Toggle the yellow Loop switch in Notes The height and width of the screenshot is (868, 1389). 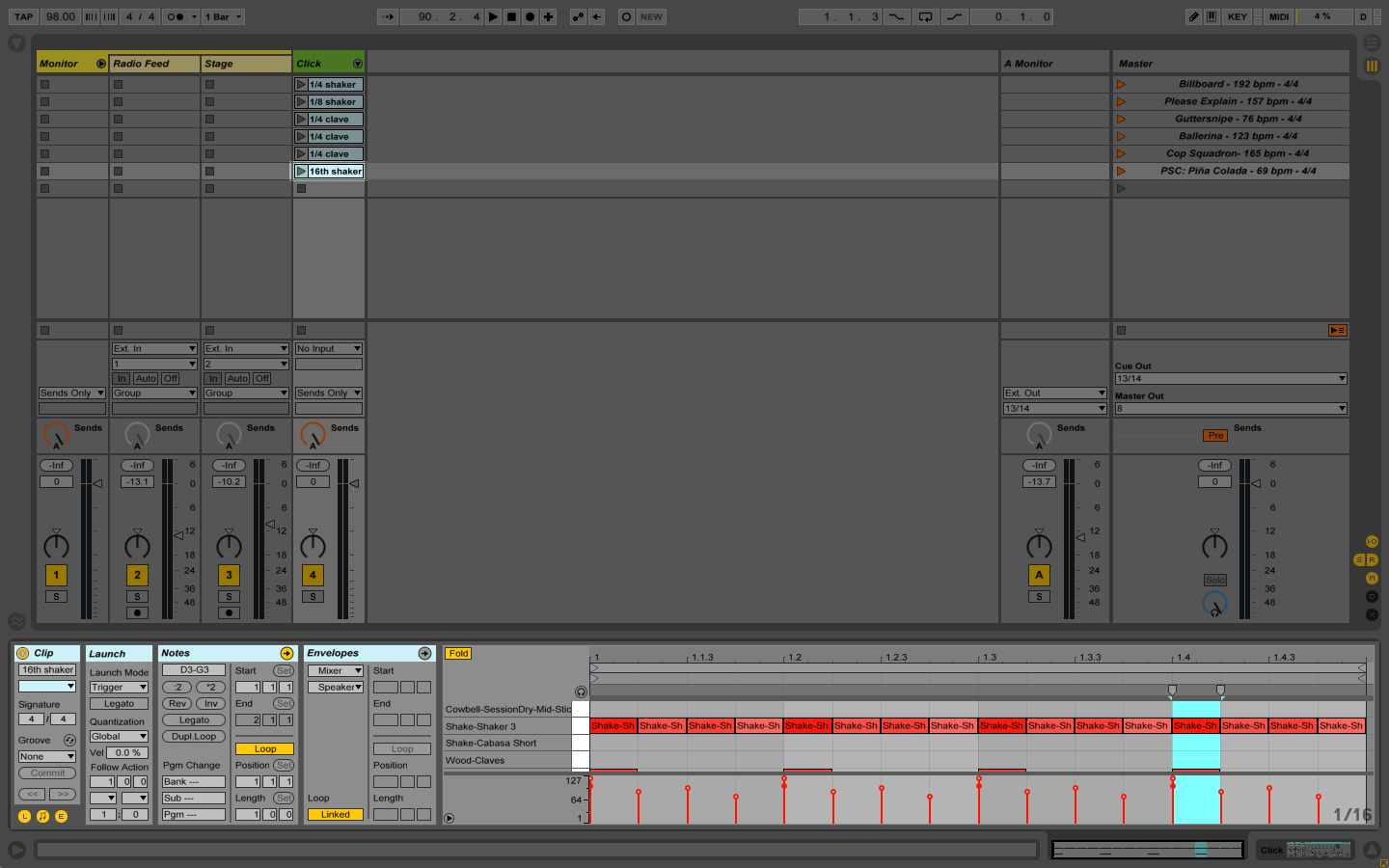(264, 749)
